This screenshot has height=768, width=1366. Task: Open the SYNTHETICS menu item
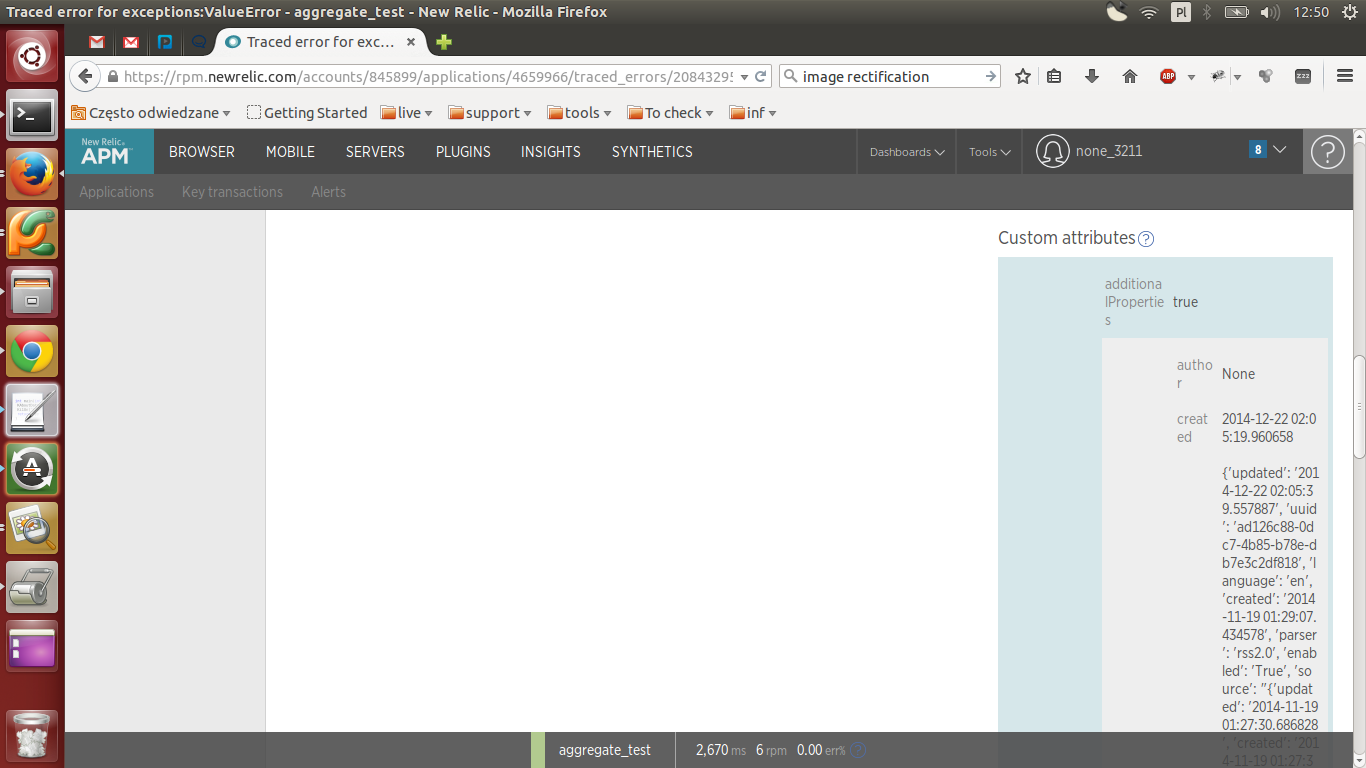click(652, 152)
